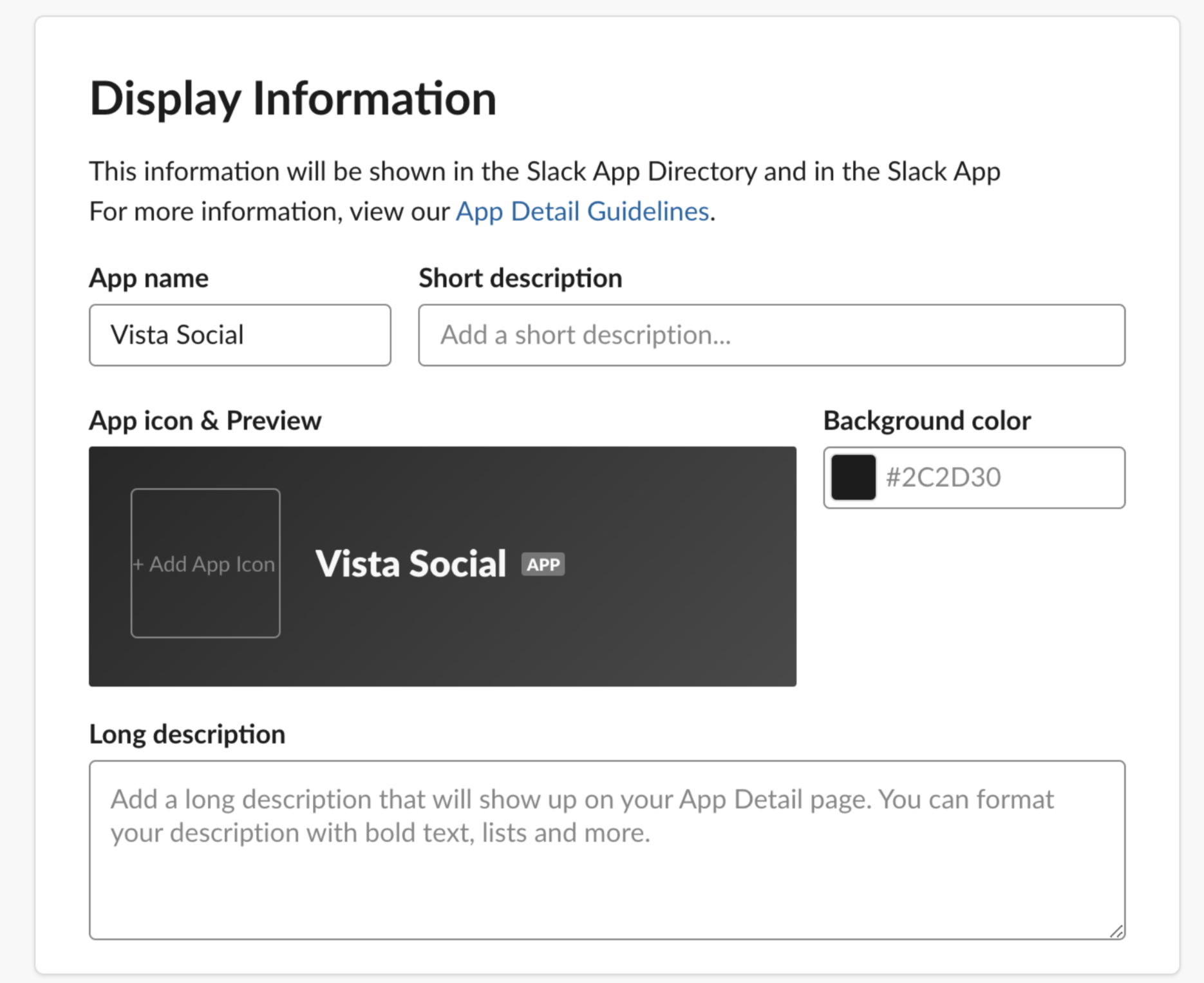The height and width of the screenshot is (983, 1204).
Task: Click the Background color label
Action: [926, 420]
